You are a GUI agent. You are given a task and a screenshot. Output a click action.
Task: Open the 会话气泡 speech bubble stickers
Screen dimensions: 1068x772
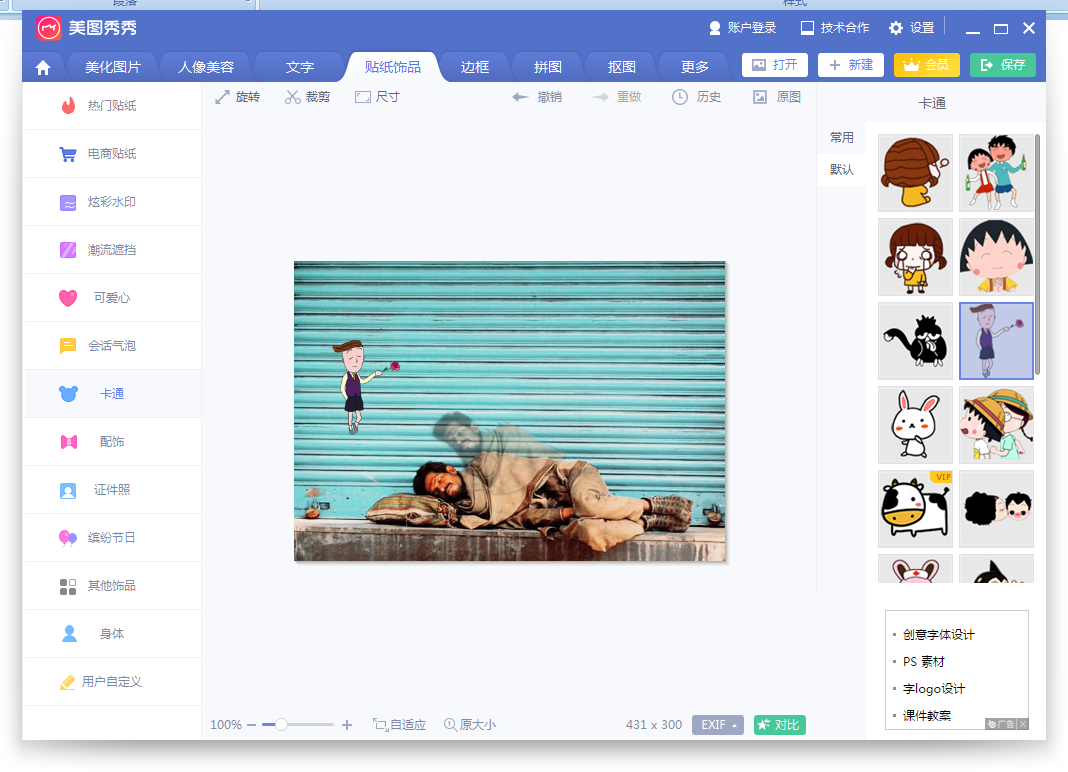click(x=112, y=345)
